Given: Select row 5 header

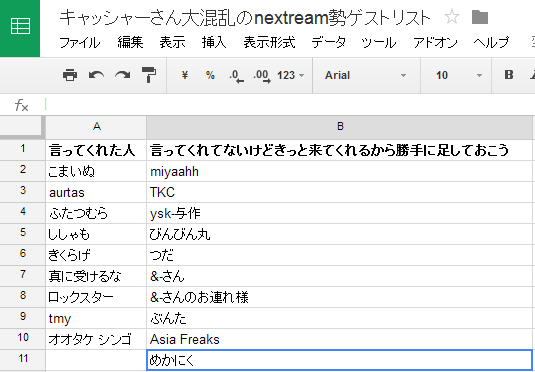Looking at the screenshot, I should click(x=23, y=233).
